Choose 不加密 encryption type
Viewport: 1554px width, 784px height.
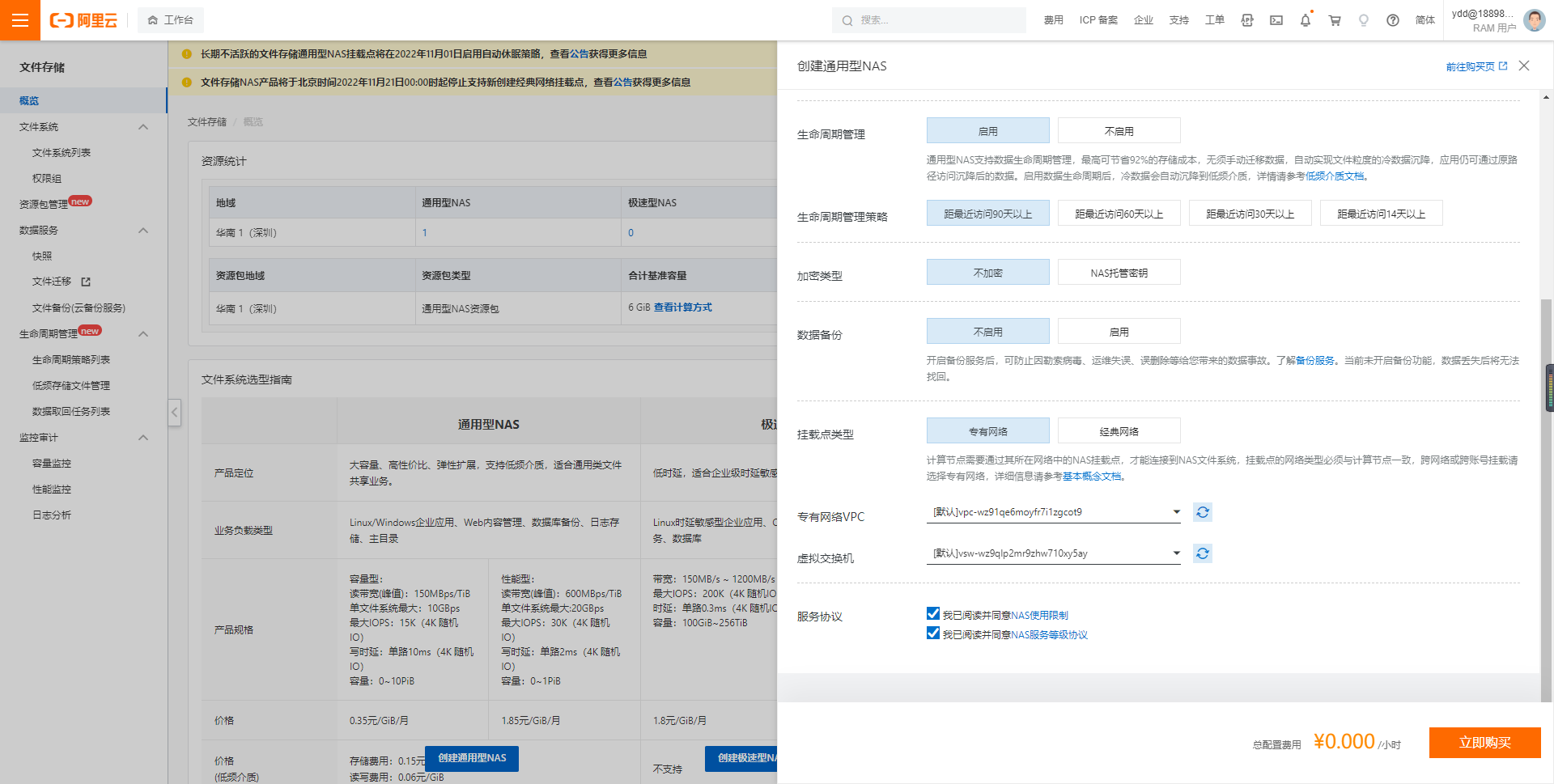(987, 273)
